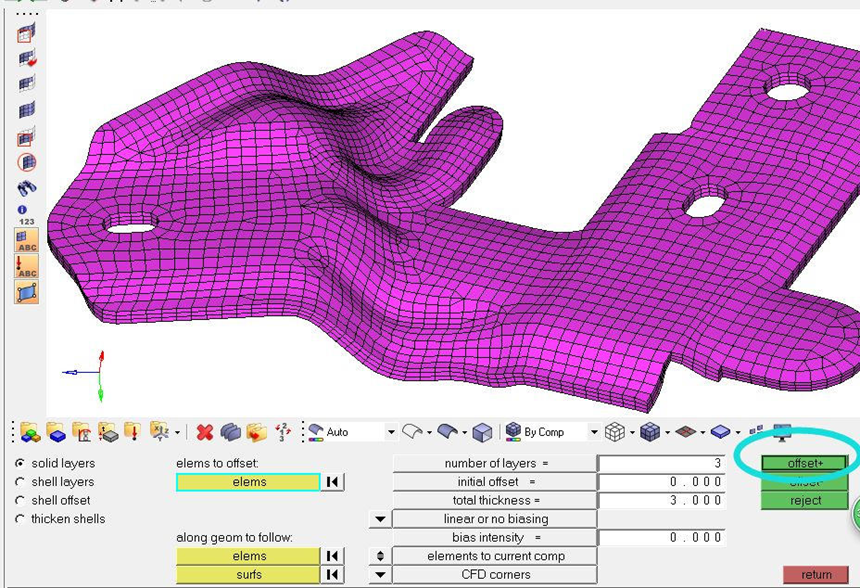Click the mesh icon with the red arrow
The width and height of the screenshot is (860, 588).
(x=26, y=58)
